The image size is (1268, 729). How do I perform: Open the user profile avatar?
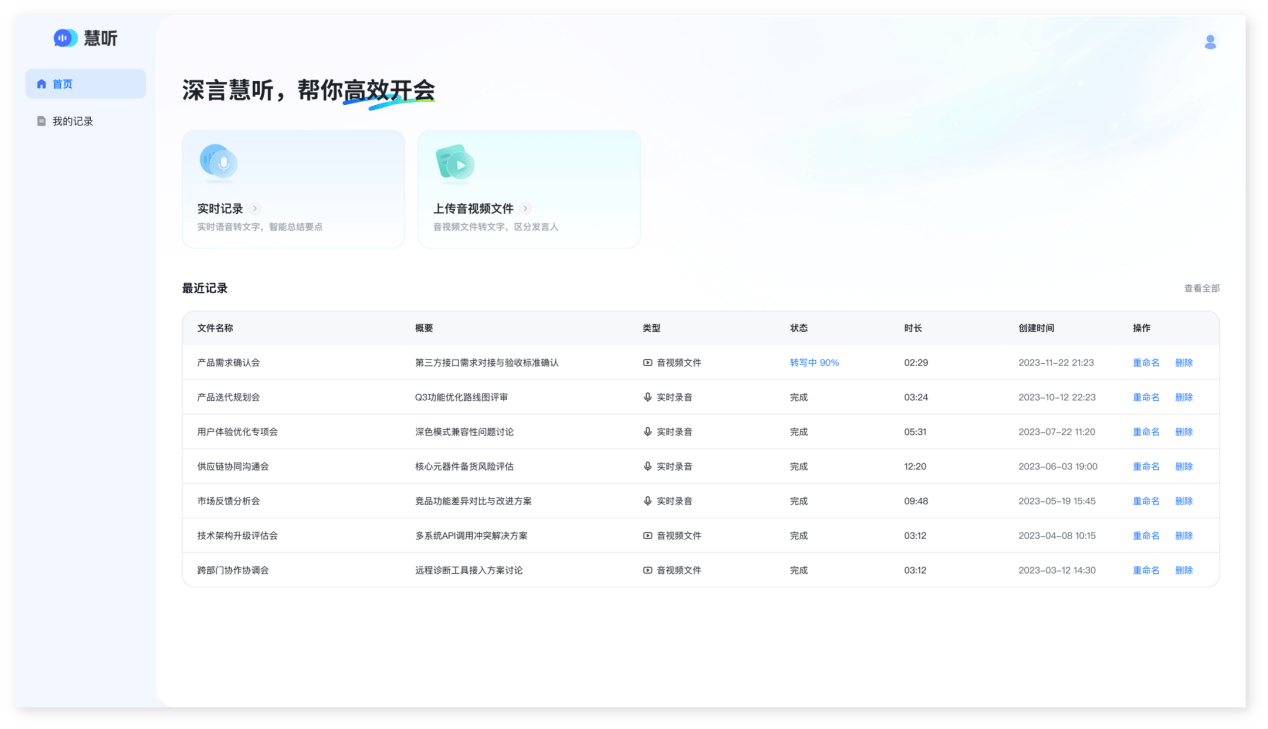coord(1210,42)
